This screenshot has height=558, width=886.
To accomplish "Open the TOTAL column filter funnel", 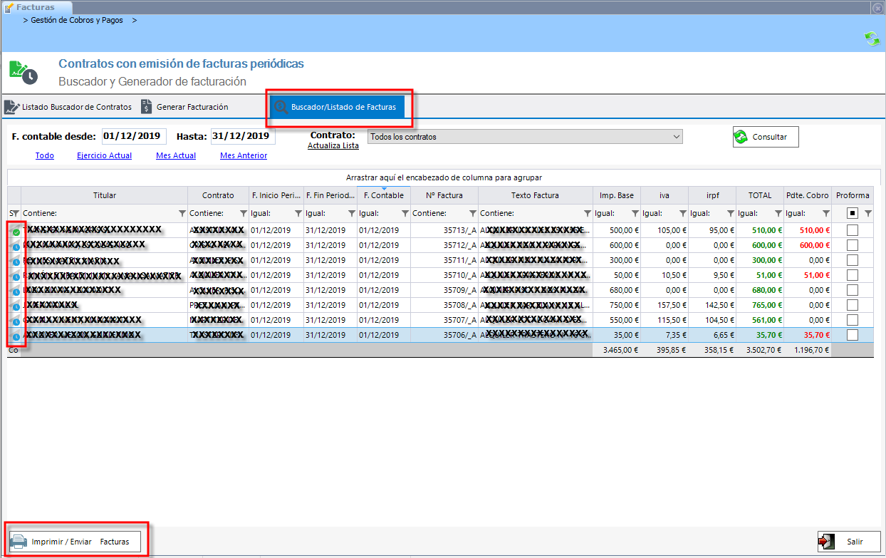I will (x=778, y=213).
